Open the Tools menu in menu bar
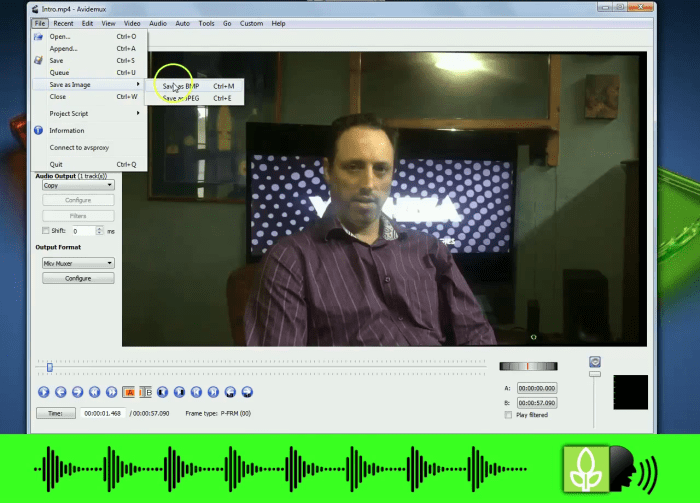This screenshot has width=700, height=503. (206, 23)
